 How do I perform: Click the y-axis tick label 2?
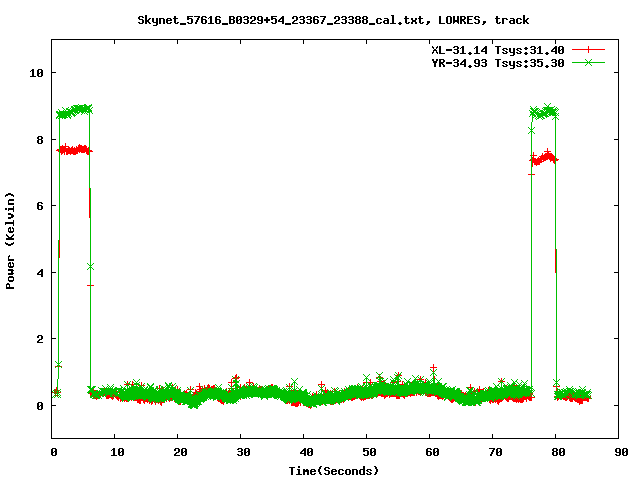pyautogui.click(x=40, y=339)
